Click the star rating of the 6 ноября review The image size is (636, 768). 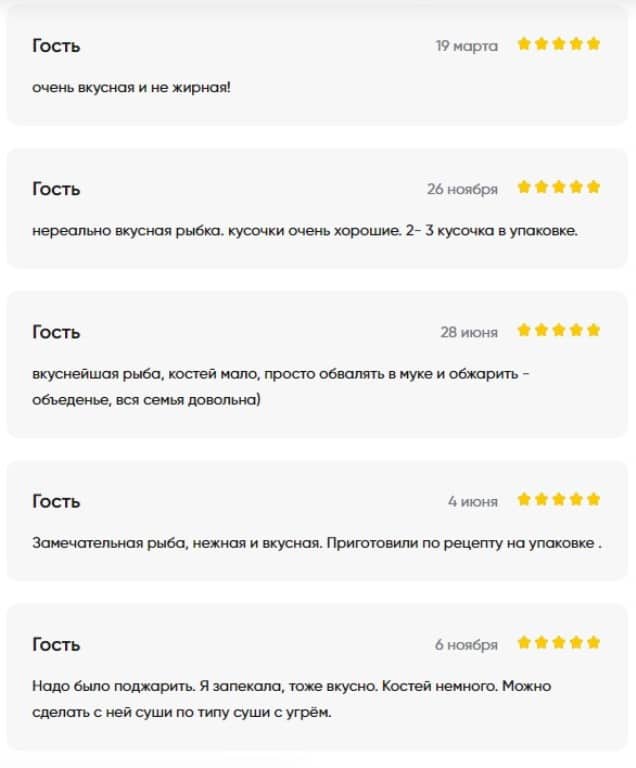(558, 642)
